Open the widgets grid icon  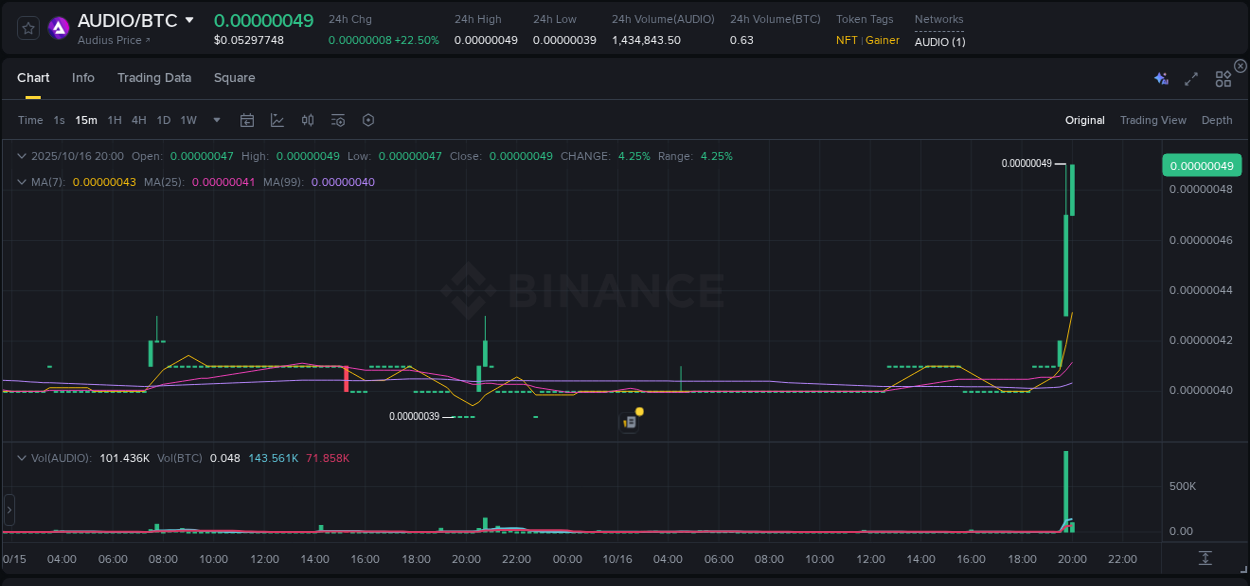[1223, 77]
